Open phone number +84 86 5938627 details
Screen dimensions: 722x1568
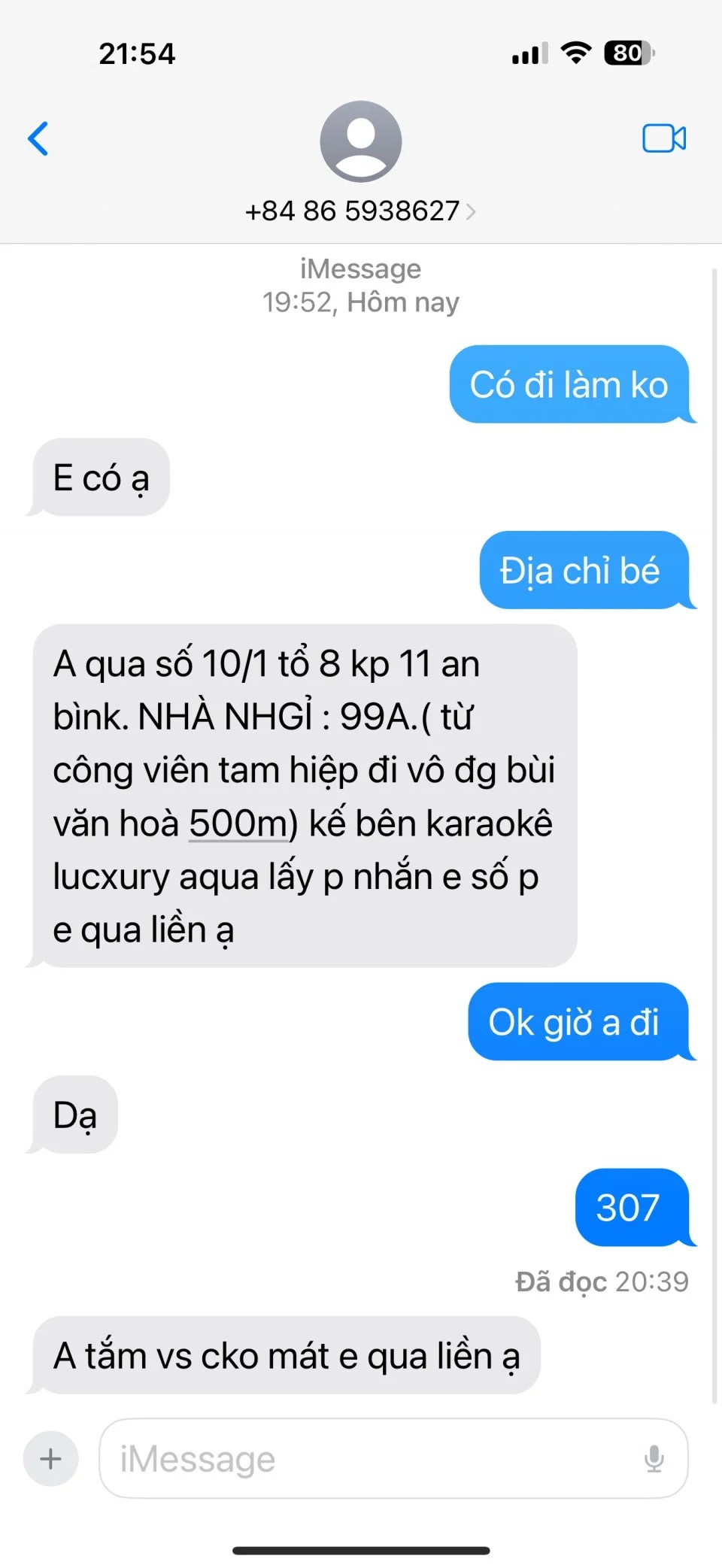click(x=352, y=211)
